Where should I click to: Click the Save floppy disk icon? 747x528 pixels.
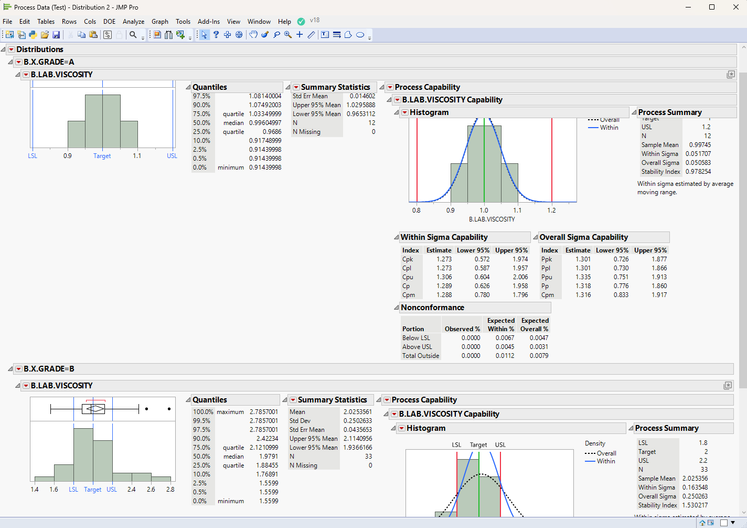[x=56, y=34]
